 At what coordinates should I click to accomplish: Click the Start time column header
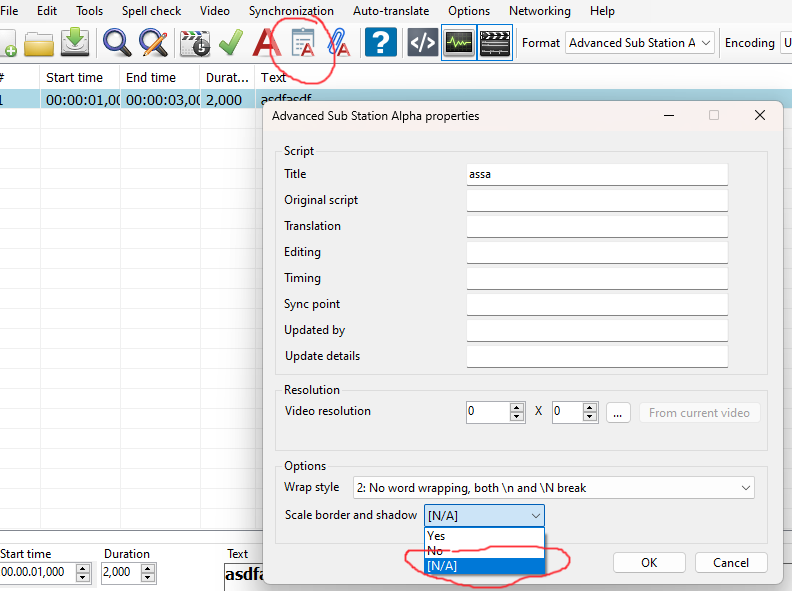click(80, 77)
